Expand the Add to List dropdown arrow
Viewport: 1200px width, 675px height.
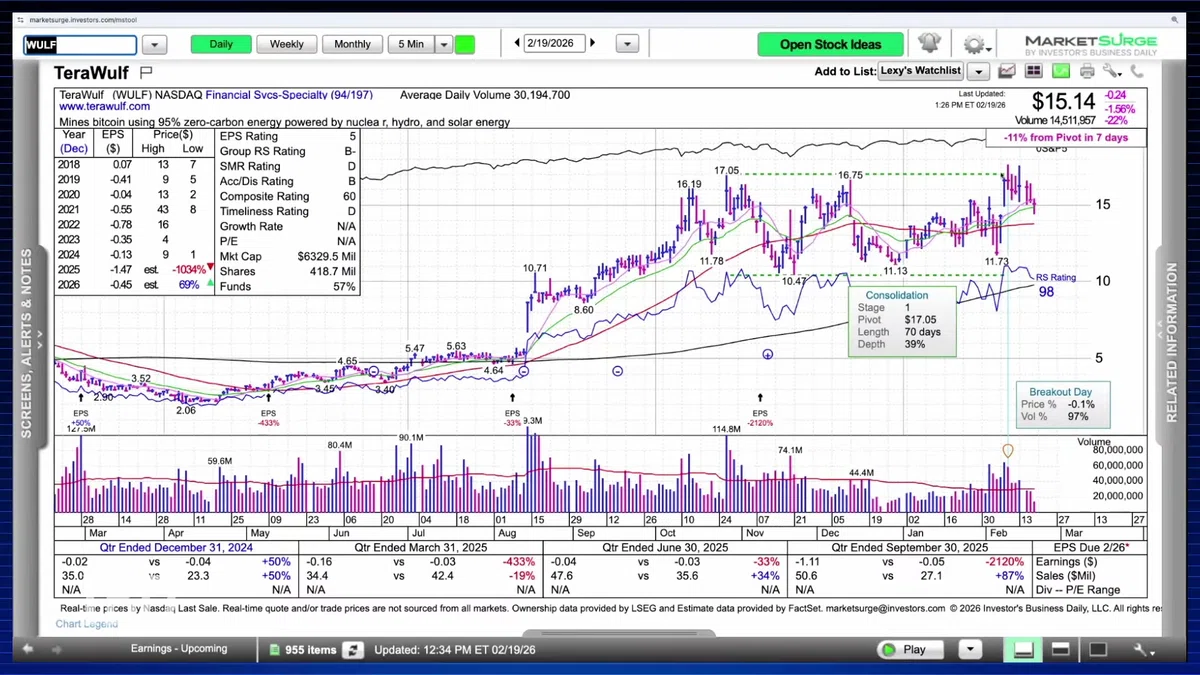coord(978,71)
